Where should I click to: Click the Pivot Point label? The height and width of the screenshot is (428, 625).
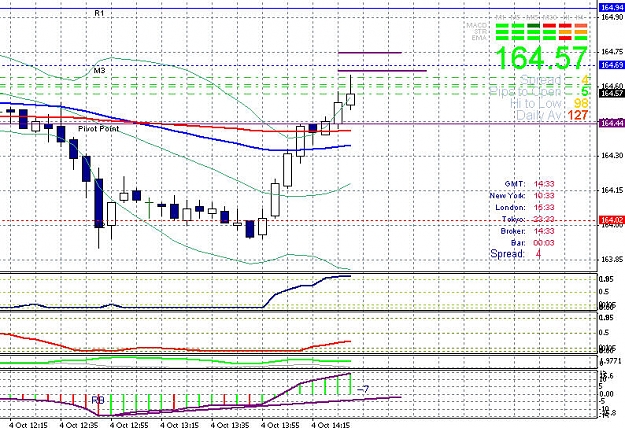(x=98, y=129)
